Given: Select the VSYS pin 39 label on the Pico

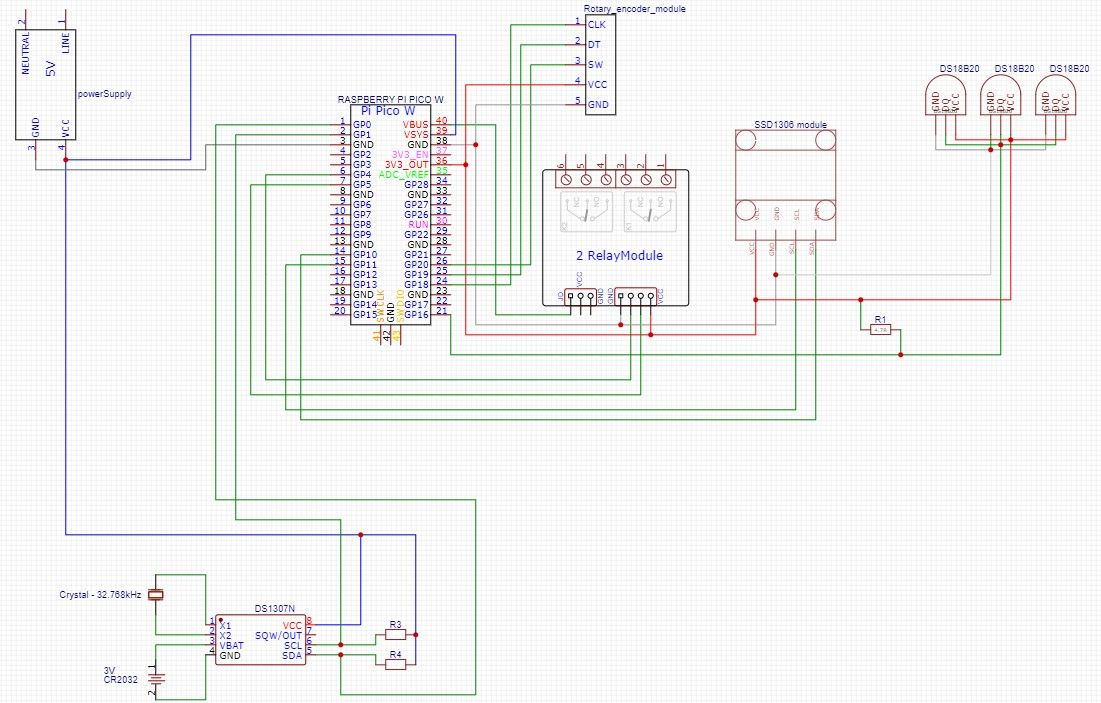Looking at the screenshot, I should click(x=416, y=135).
